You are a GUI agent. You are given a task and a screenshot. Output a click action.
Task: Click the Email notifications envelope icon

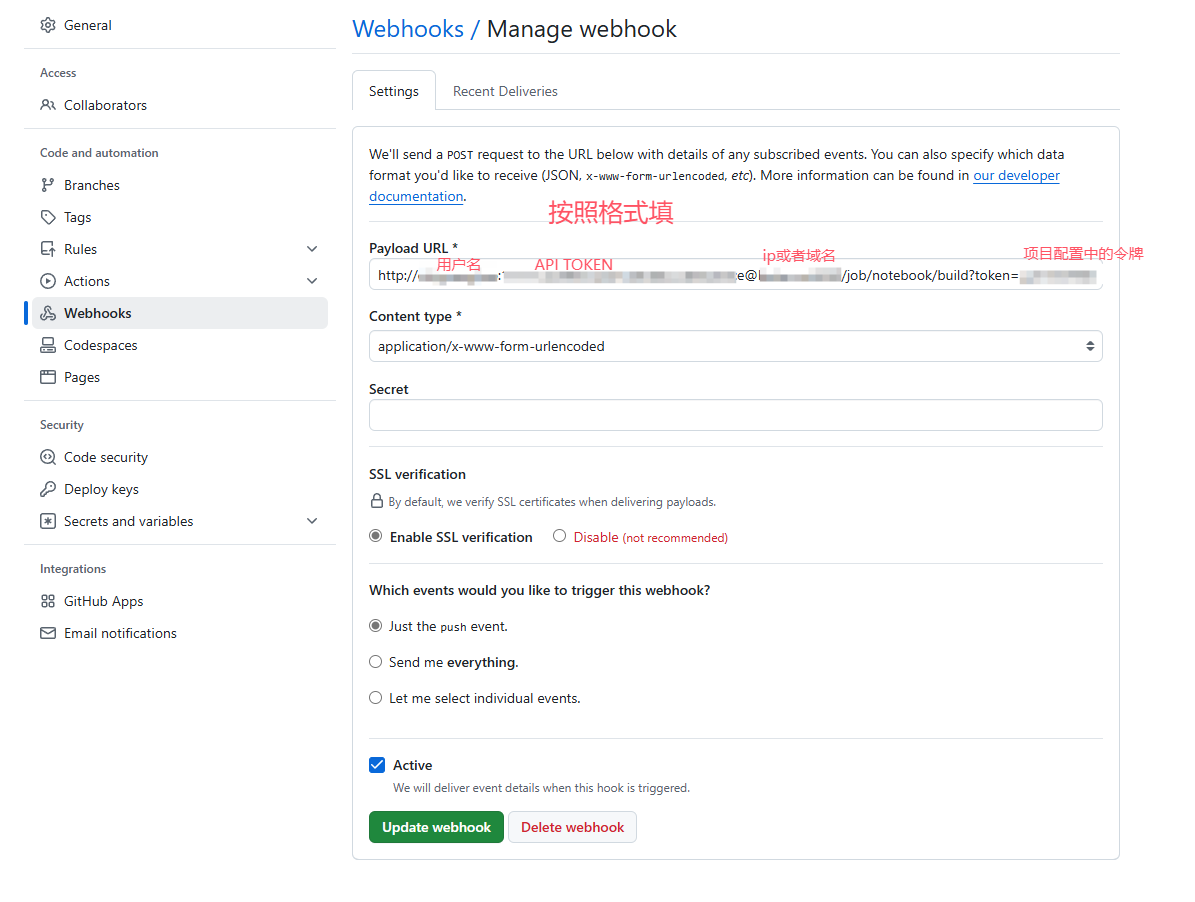pos(48,633)
